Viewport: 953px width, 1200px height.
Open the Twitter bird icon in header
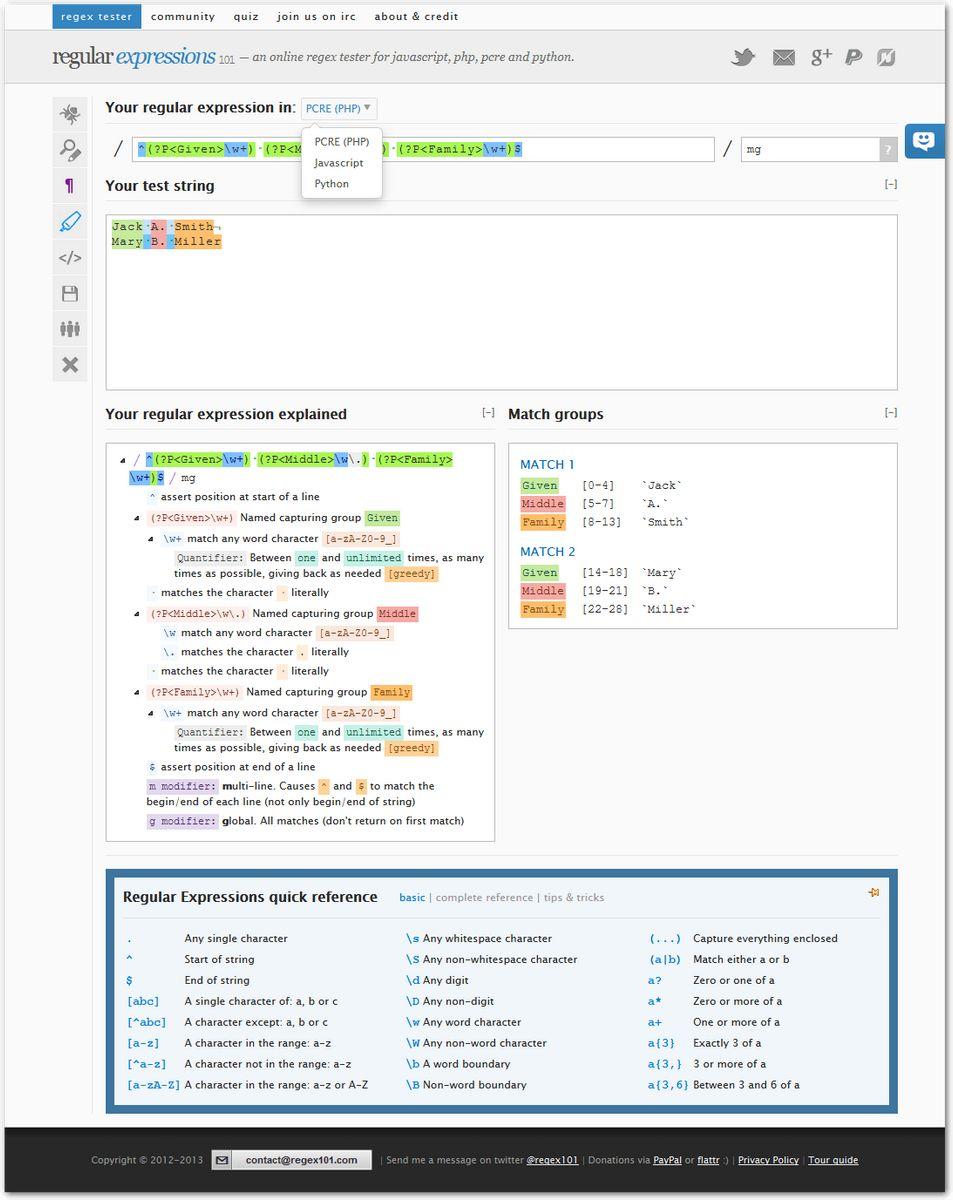742,58
